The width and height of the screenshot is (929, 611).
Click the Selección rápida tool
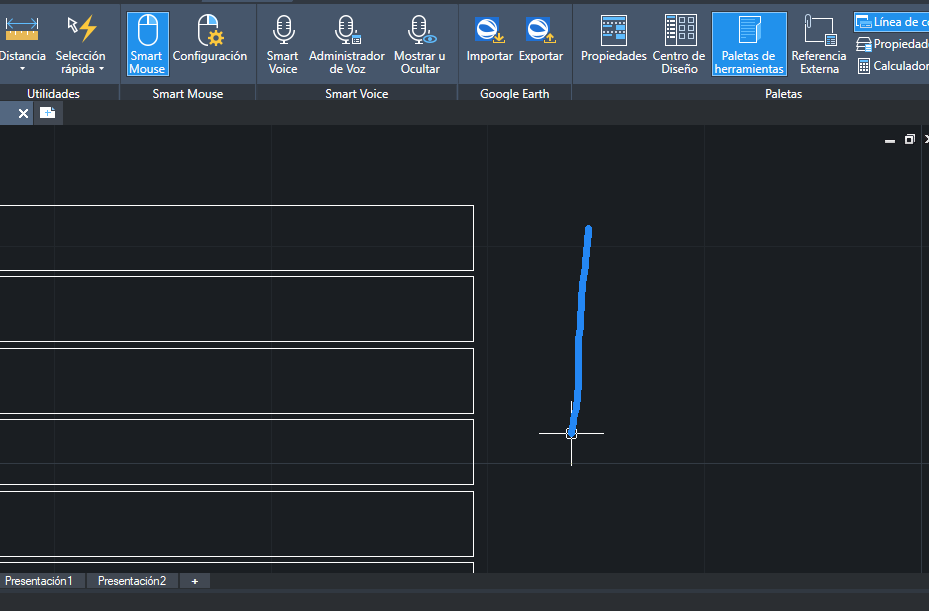(x=81, y=45)
